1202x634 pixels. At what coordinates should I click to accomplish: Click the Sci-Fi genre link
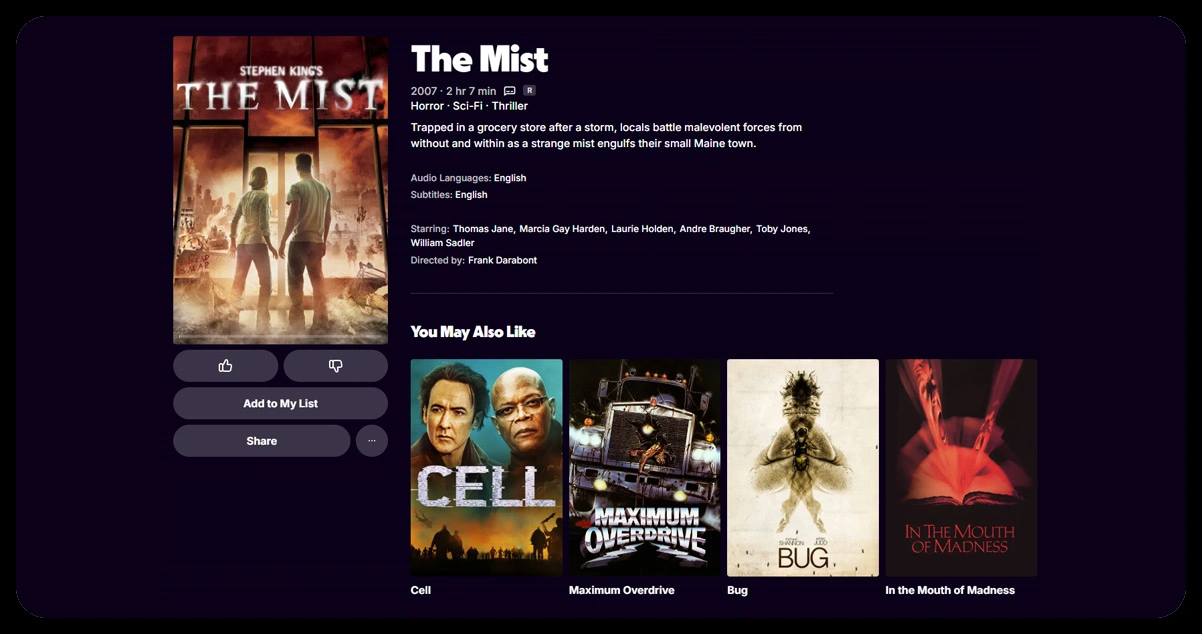tap(469, 106)
